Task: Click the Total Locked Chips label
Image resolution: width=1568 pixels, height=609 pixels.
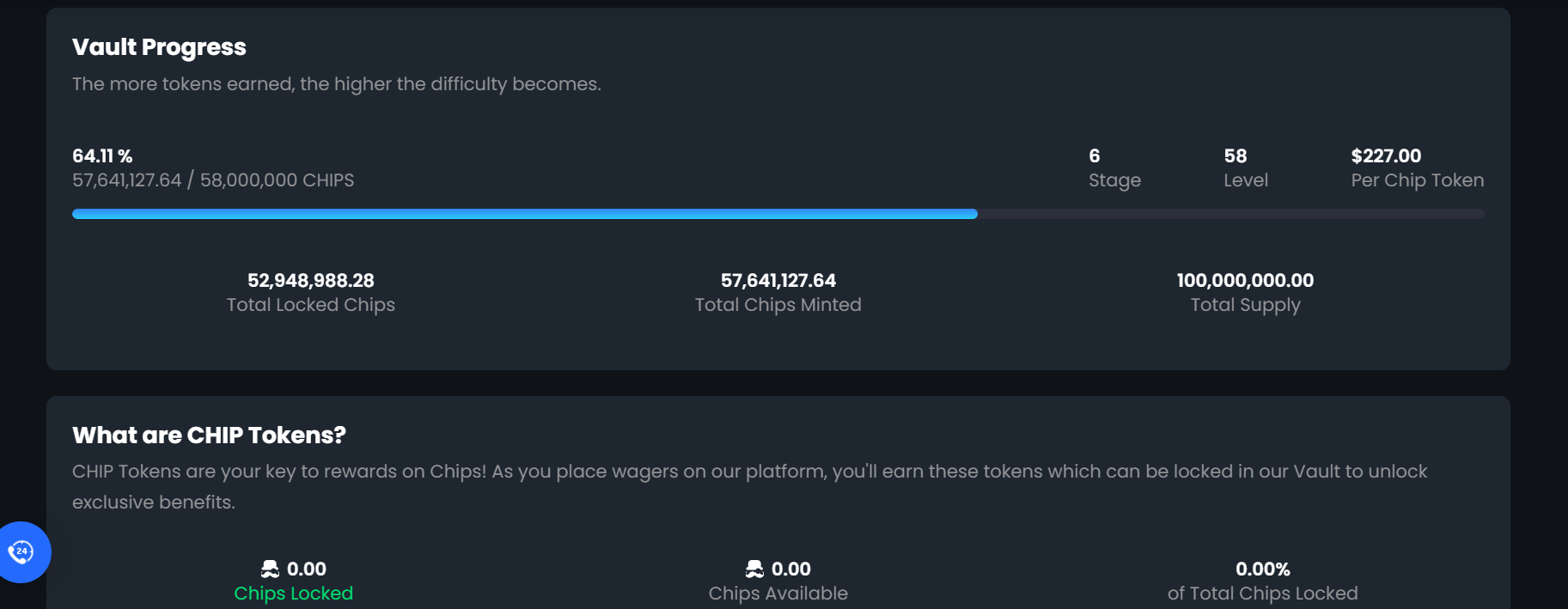Action: (310, 305)
